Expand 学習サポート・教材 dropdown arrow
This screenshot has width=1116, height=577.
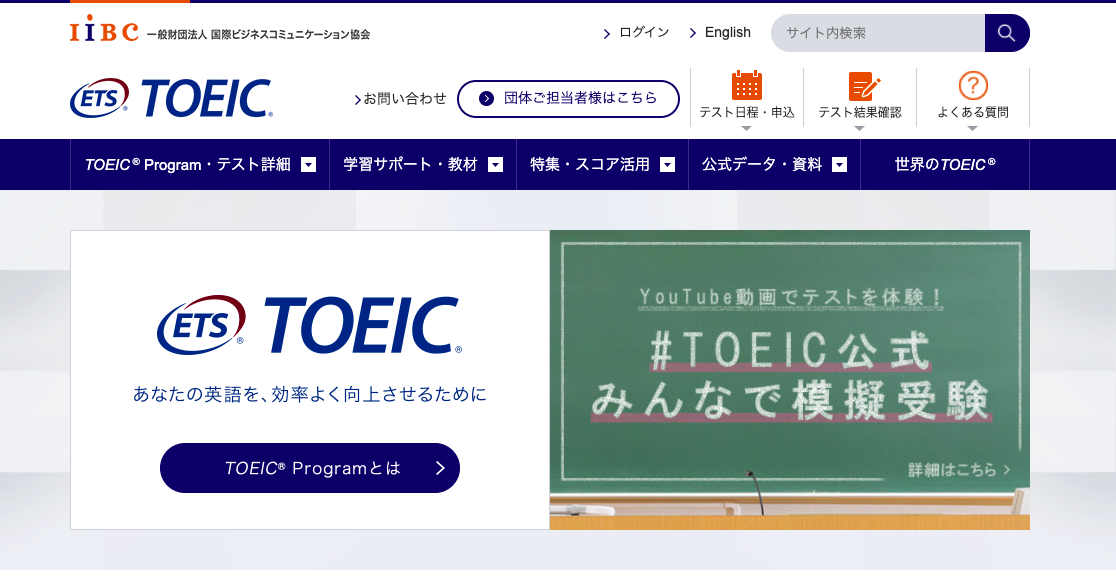(495, 165)
